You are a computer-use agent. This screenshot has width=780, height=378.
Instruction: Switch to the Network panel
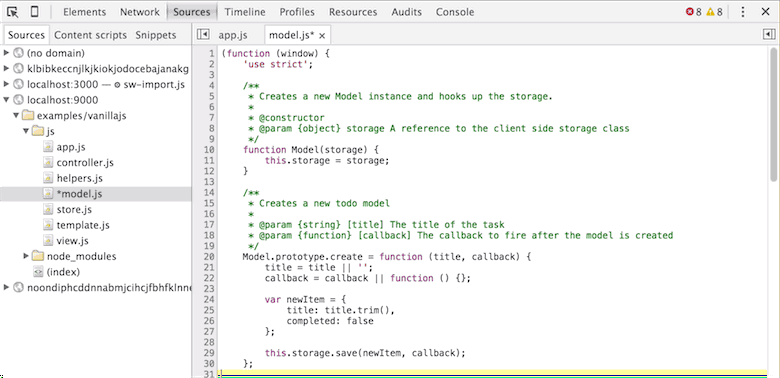pos(140,12)
